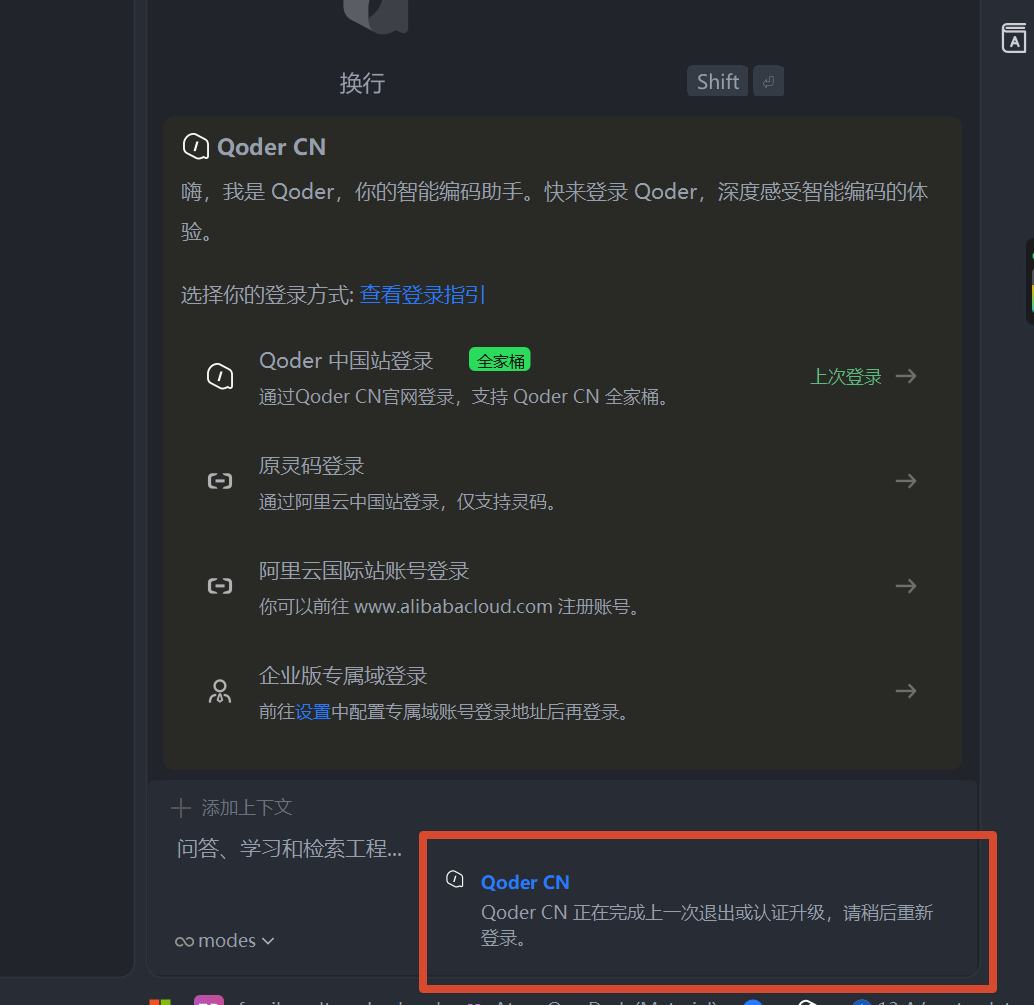This screenshot has height=1005, width=1034.
Task: Click the 添加上下文 label
Action: tap(247, 808)
